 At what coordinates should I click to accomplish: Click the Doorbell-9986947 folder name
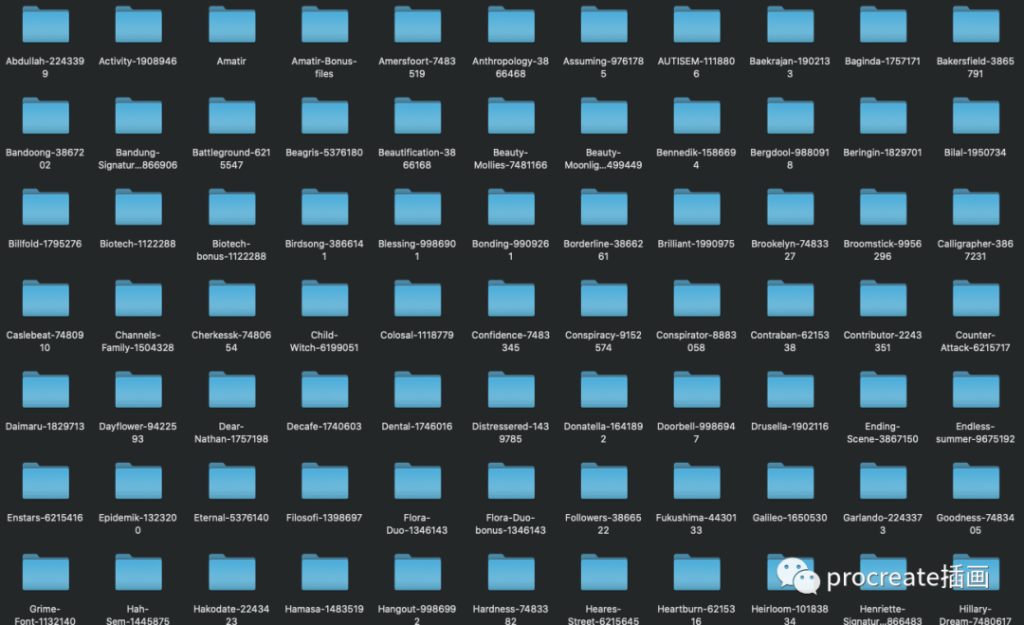(x=696, y=433)
